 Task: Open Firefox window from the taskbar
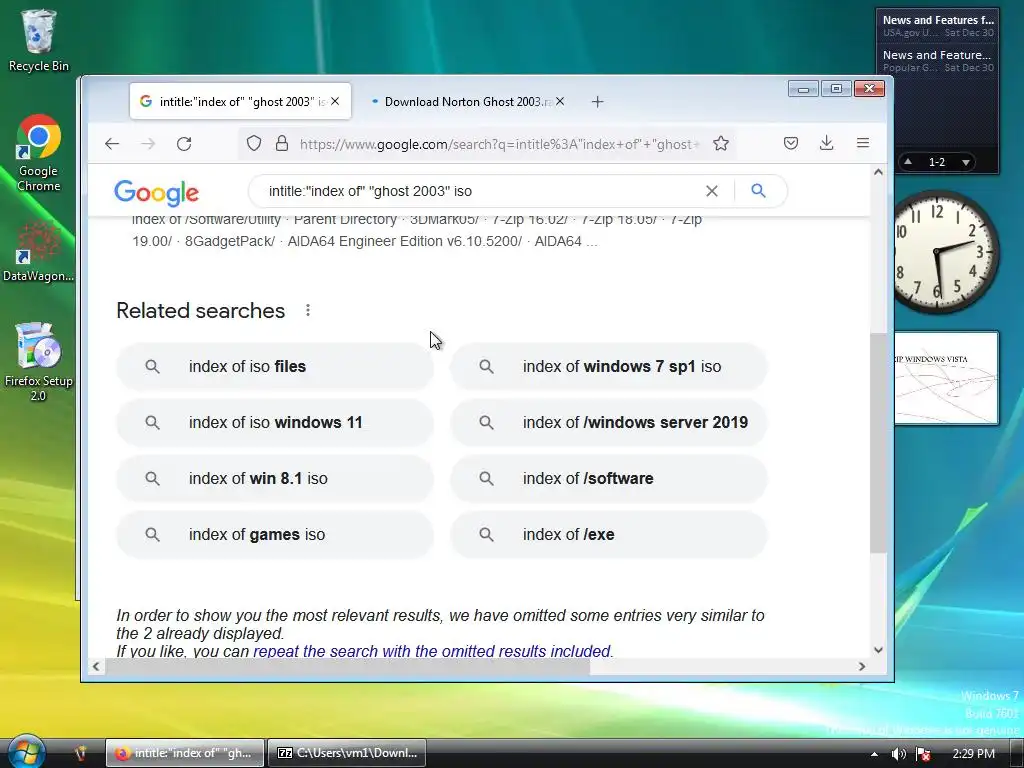click(185, 753)
